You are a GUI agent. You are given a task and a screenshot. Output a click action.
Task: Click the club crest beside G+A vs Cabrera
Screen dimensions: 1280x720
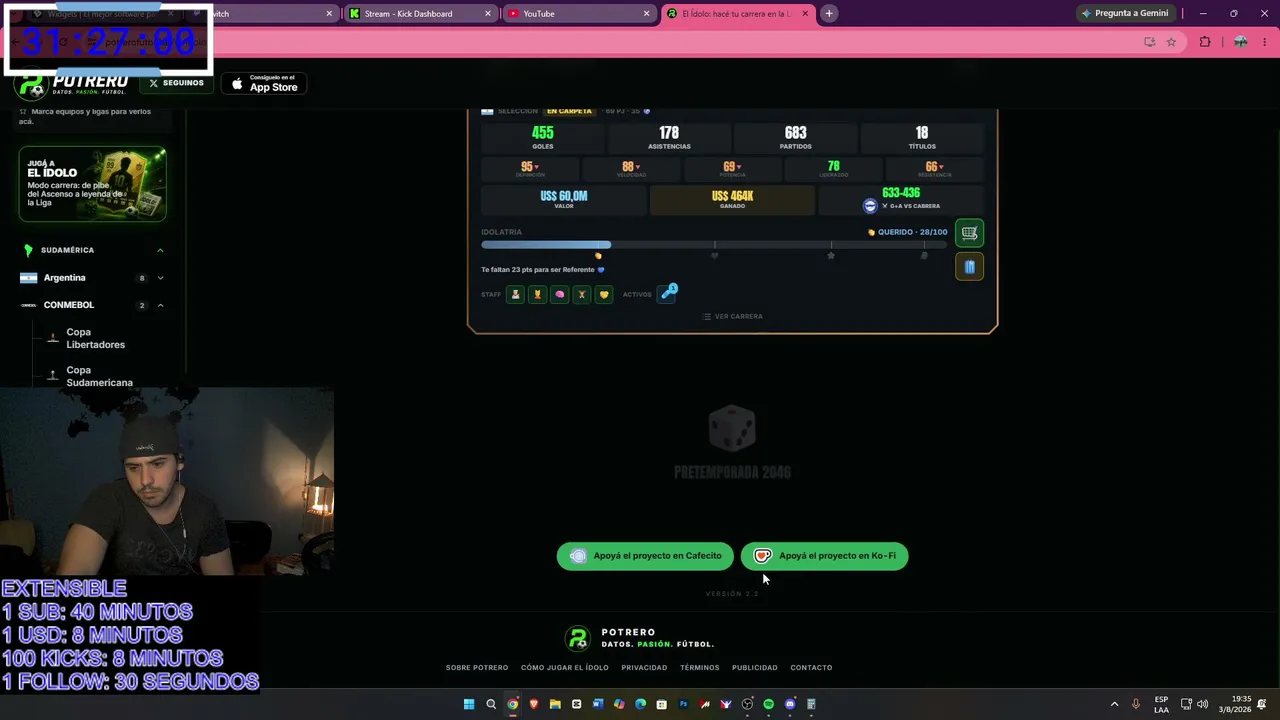[870, 205]
